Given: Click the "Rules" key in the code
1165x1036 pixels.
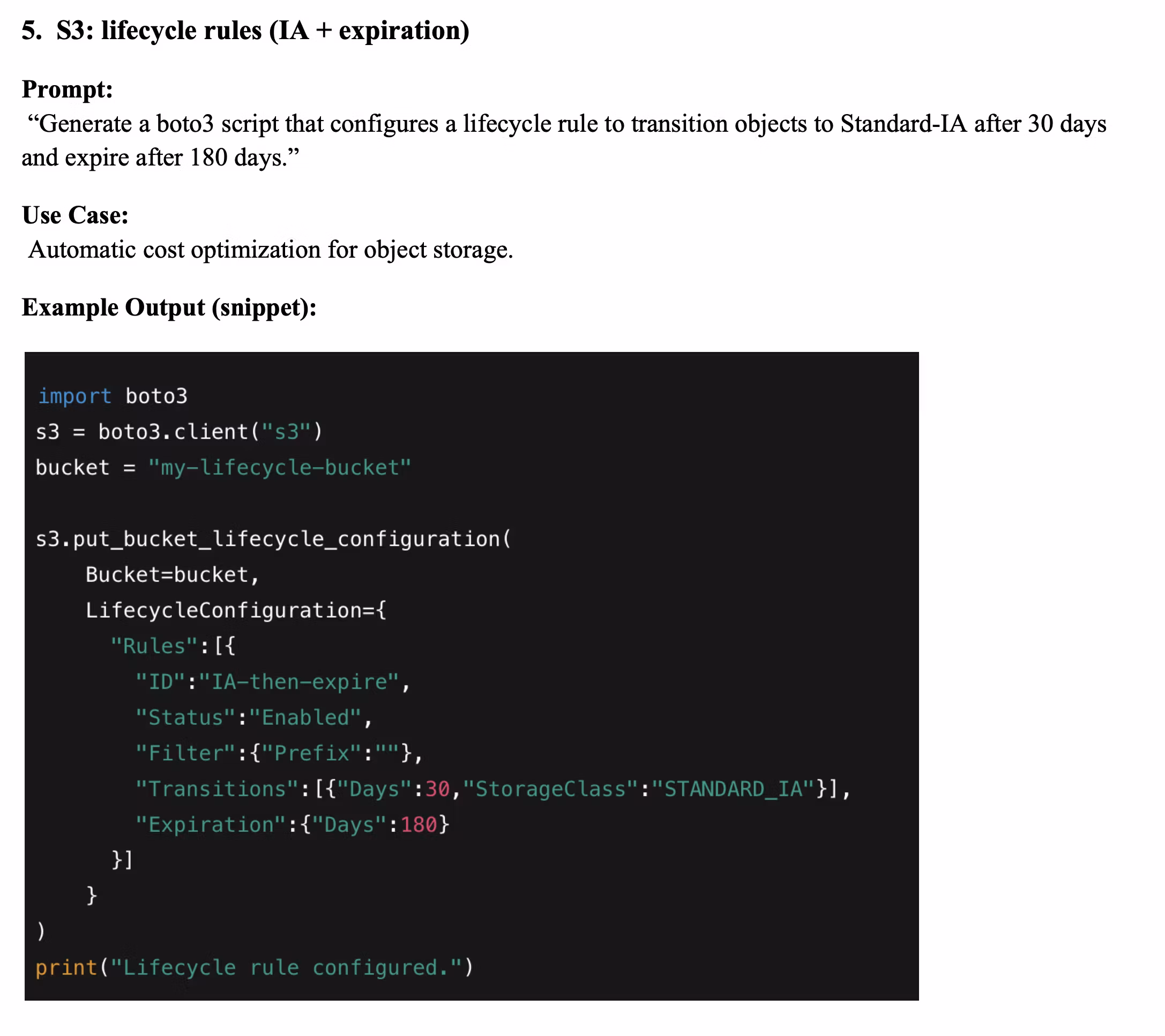Looking at the screenshot, I should tap(154, 646).
